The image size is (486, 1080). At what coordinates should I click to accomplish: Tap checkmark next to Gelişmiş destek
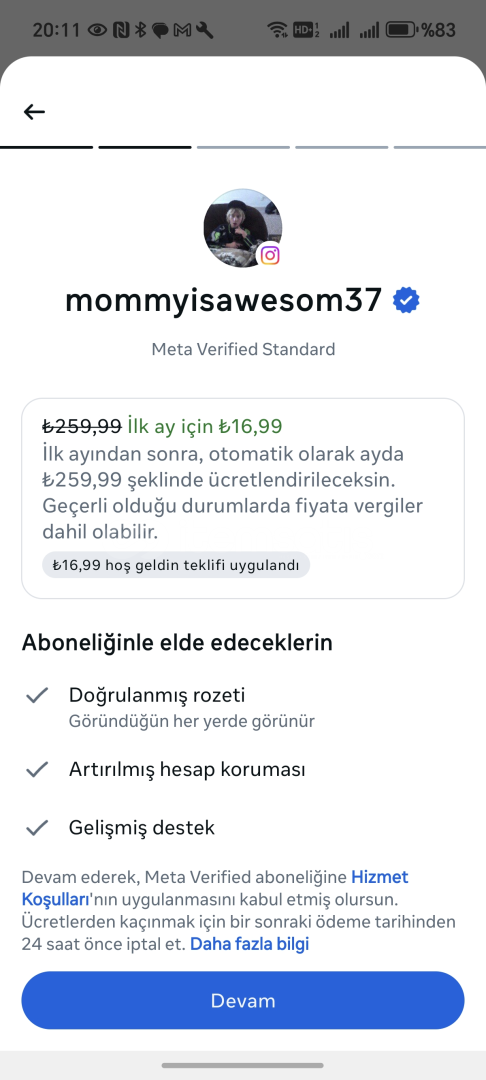point(36,827)
